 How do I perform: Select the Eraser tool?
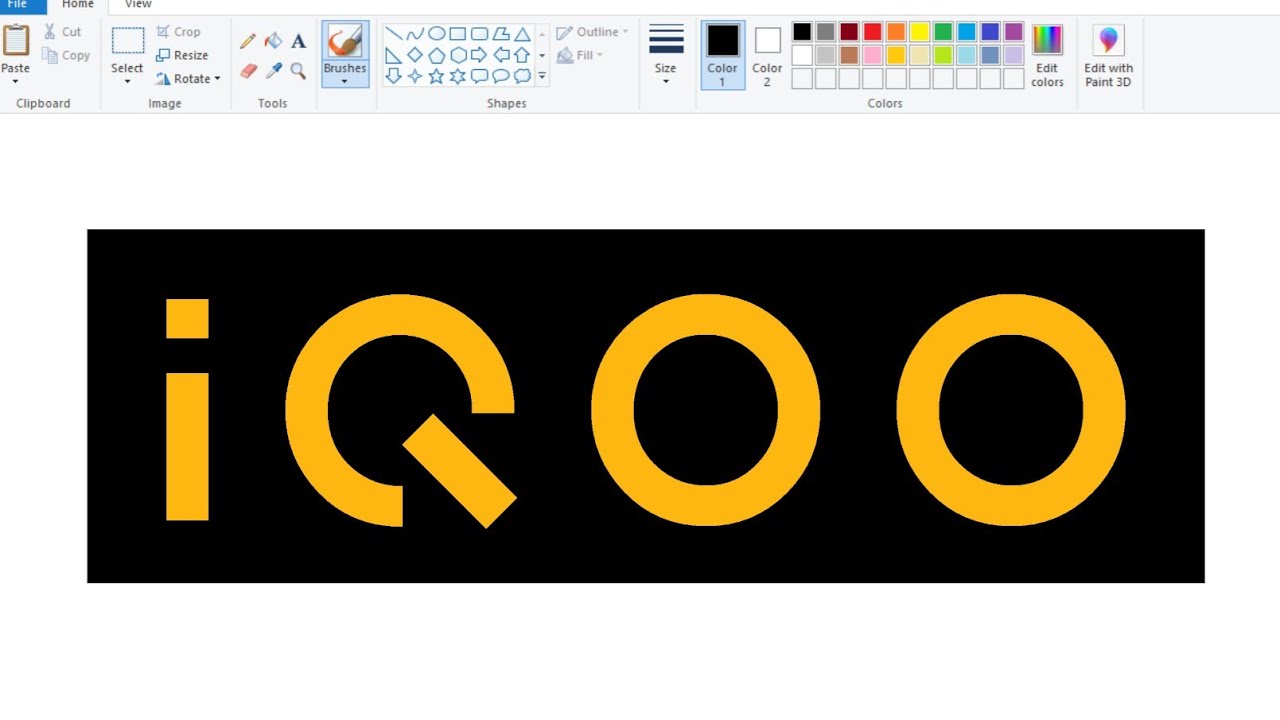[x=248, y=71]
